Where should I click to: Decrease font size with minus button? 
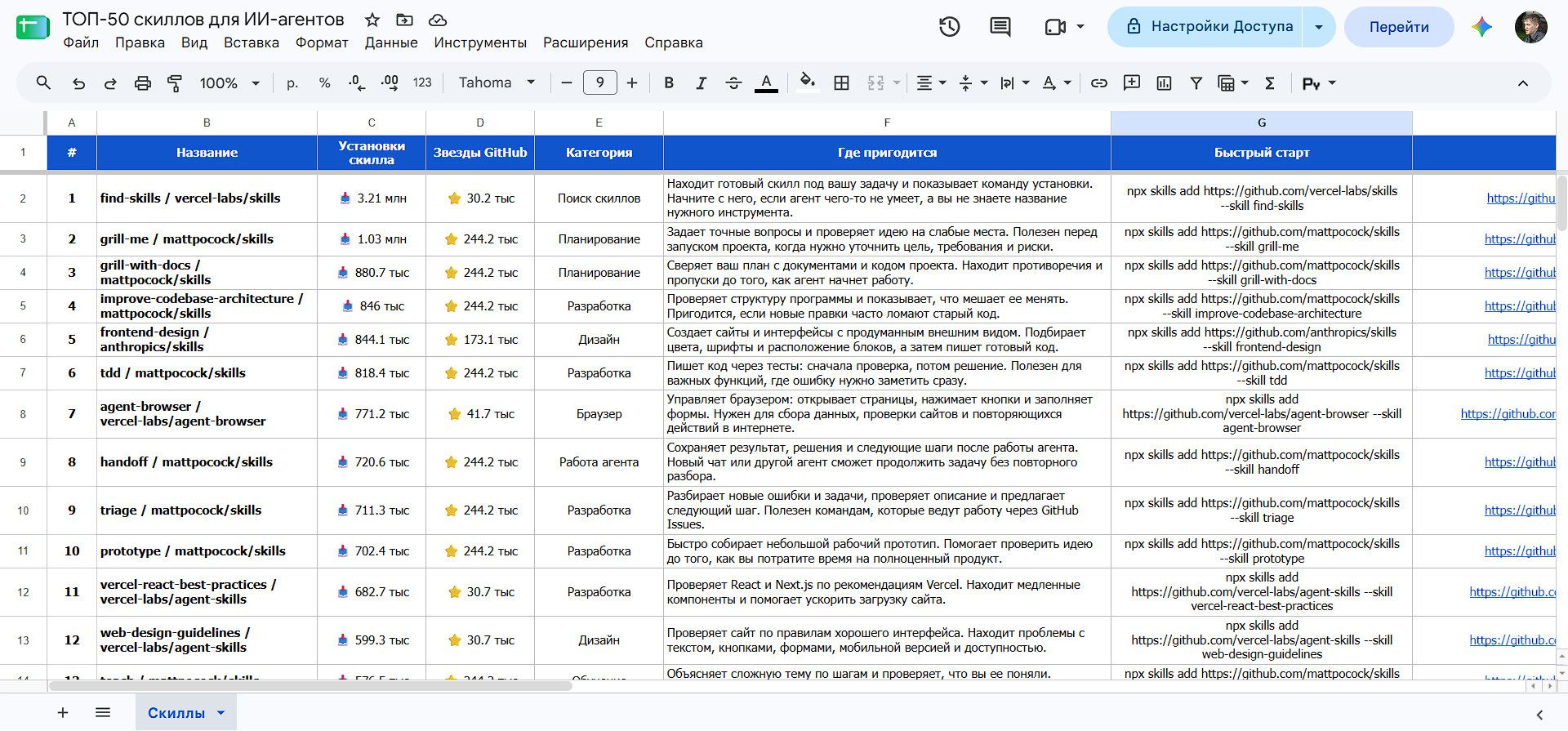click(x=567, y=83)
